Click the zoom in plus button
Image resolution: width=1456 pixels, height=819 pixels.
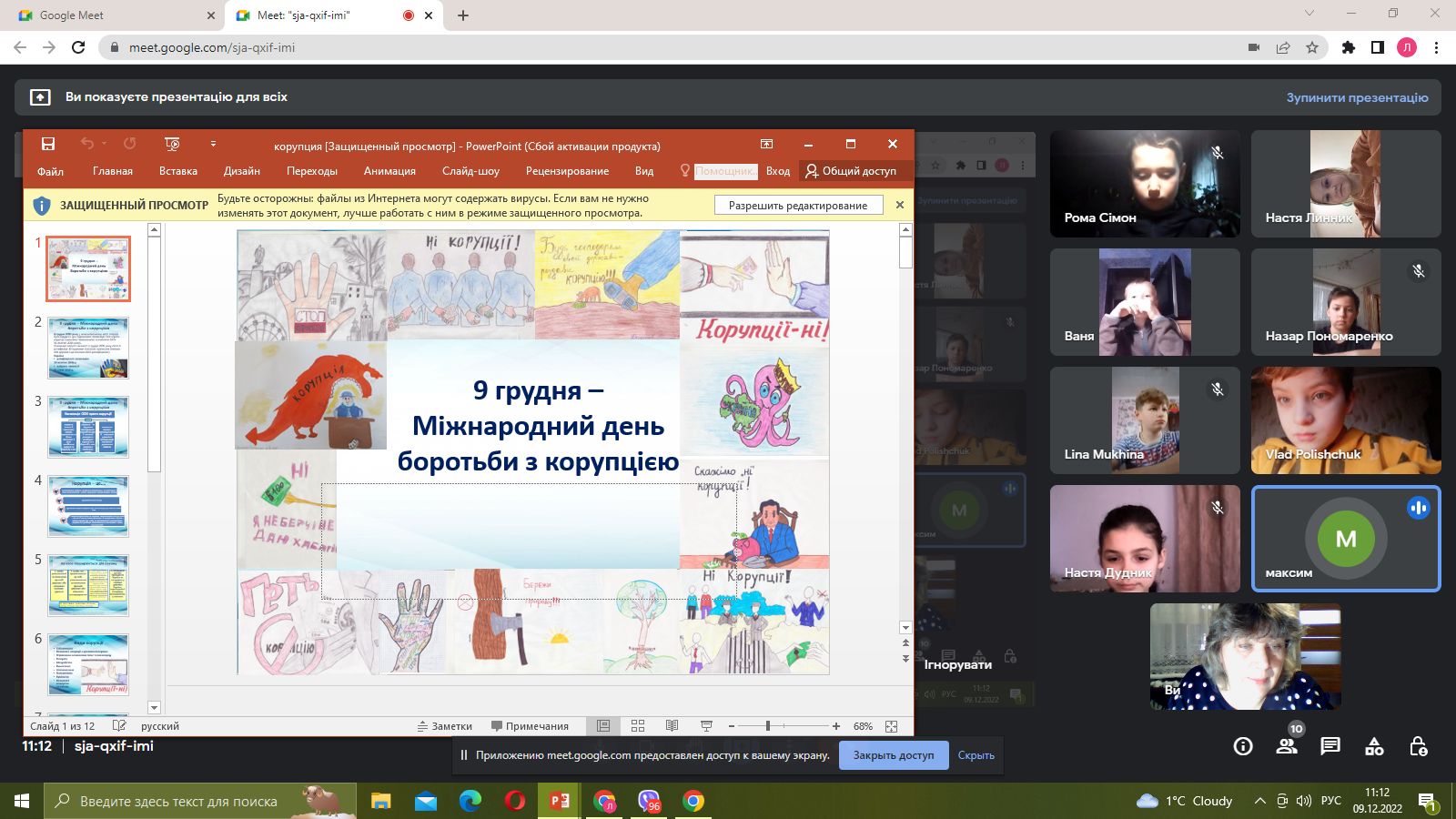click(836, 726)
